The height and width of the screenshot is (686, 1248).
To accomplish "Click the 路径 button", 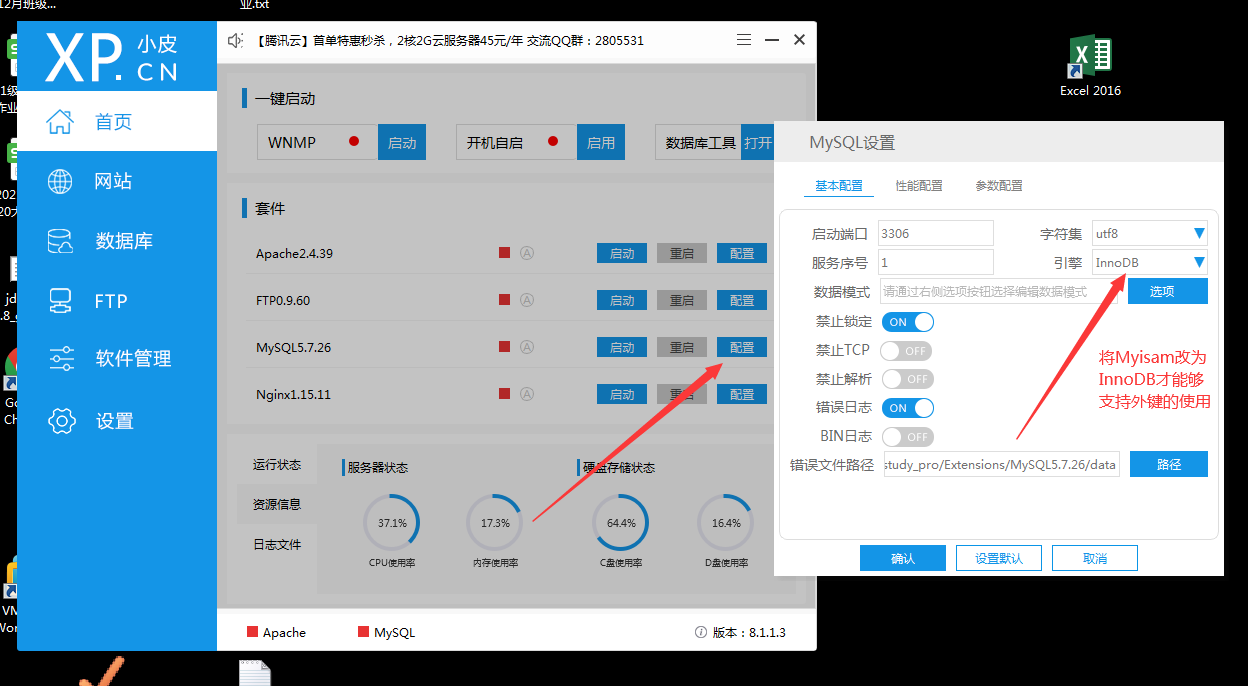I will tap(1169, 464).
